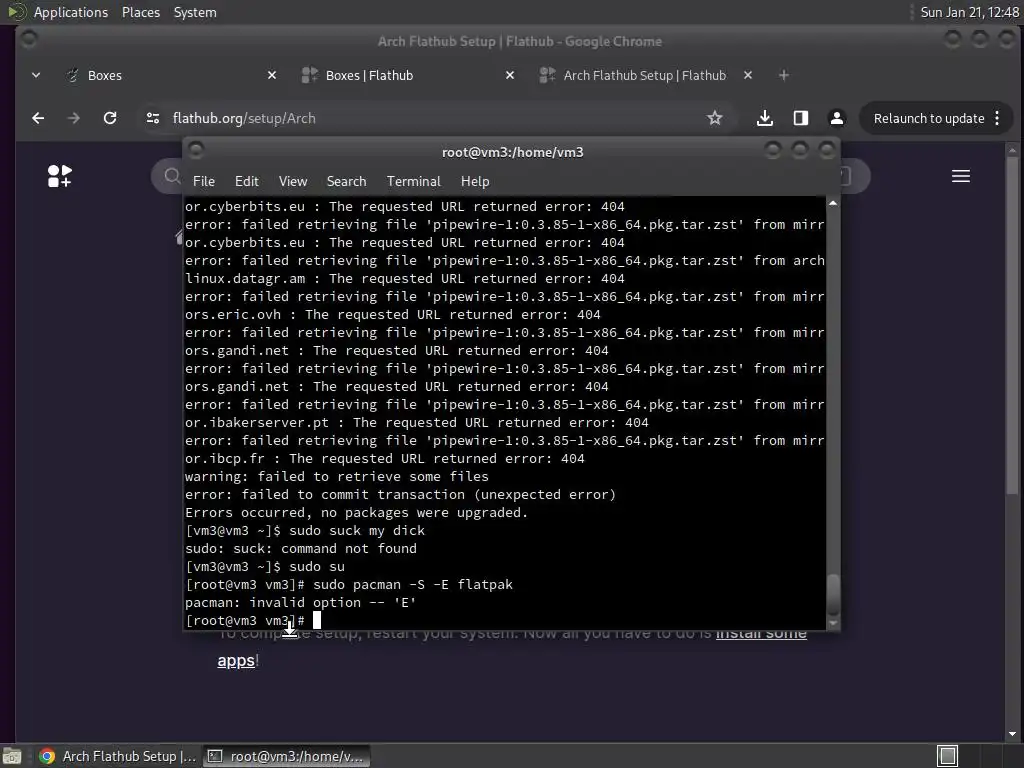Open terminal Help menu
Viewport: 1024px width, 768px height.
pos(475,181)
